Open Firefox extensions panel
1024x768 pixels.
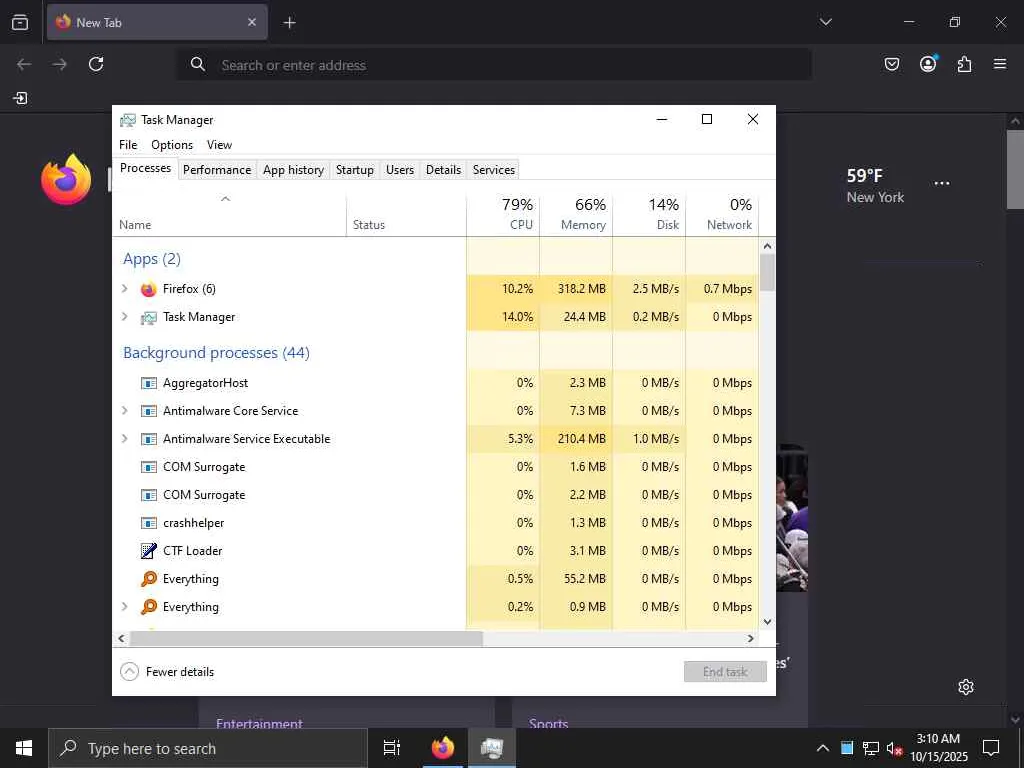point(964,64)
